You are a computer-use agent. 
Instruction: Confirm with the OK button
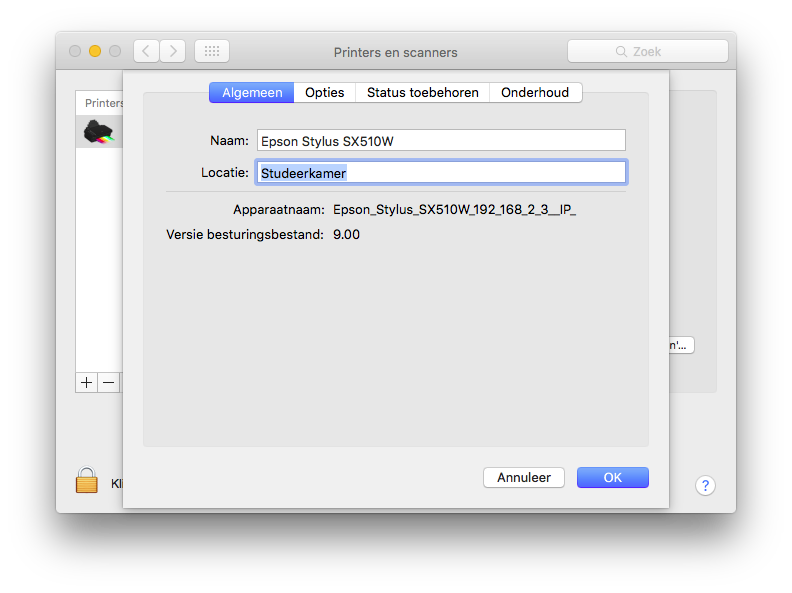[x=613, y=477]
